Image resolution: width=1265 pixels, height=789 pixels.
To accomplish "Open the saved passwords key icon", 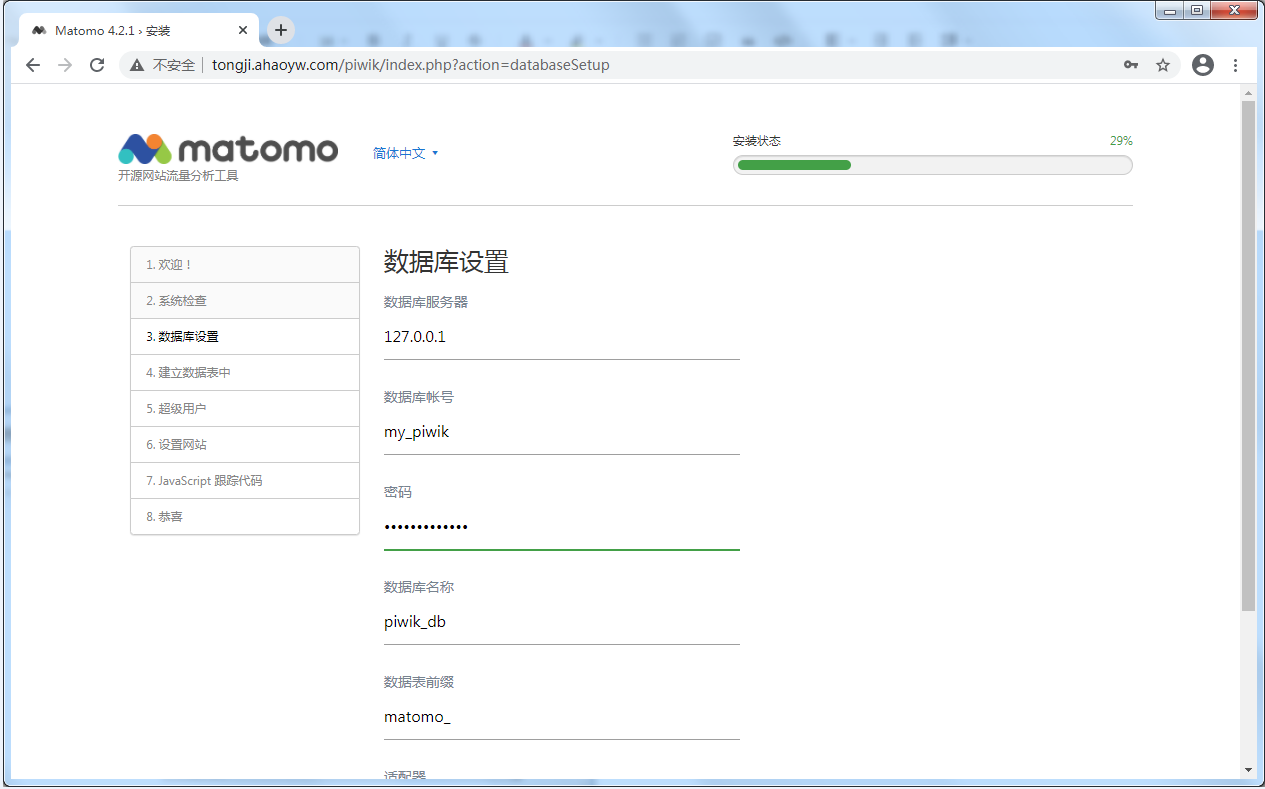I will coord(1131,65).
